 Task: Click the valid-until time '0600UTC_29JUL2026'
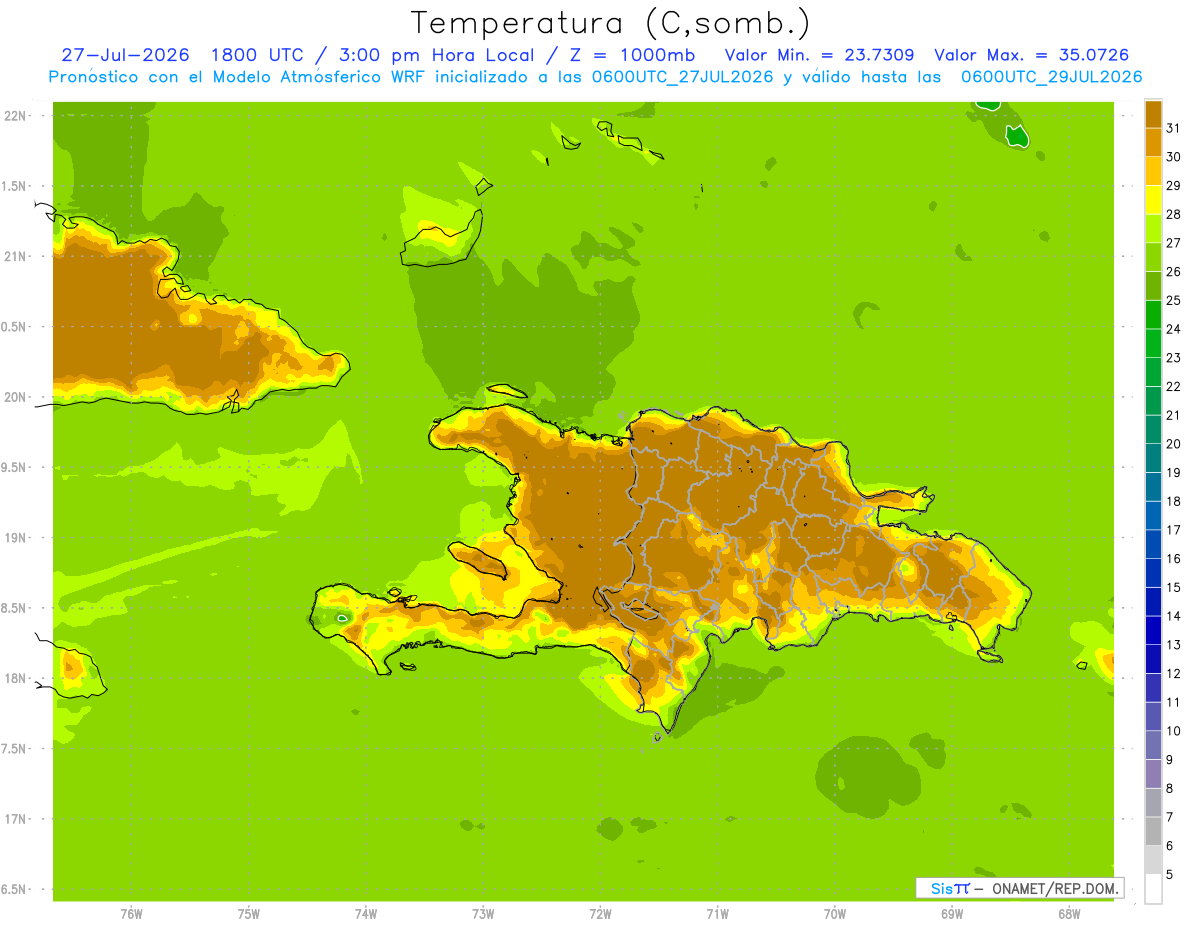[x=1051, y=77]
